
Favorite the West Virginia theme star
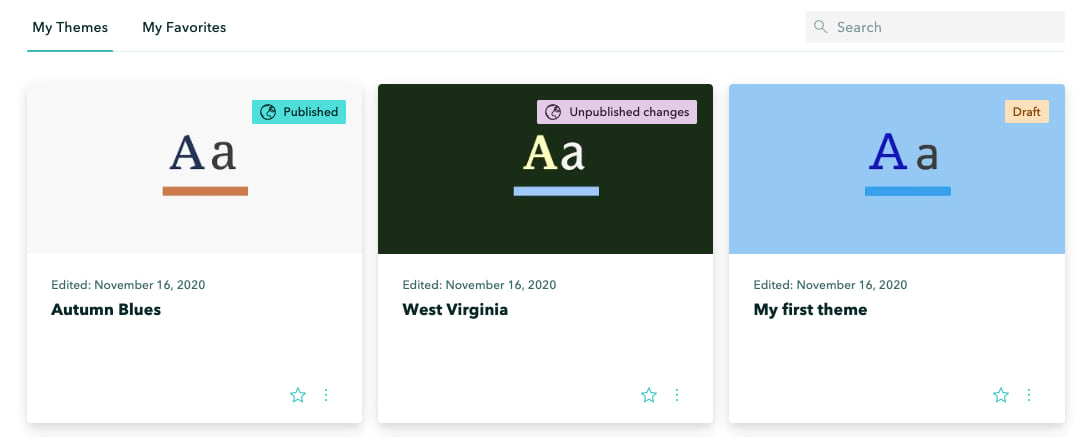tap(649, 395)
